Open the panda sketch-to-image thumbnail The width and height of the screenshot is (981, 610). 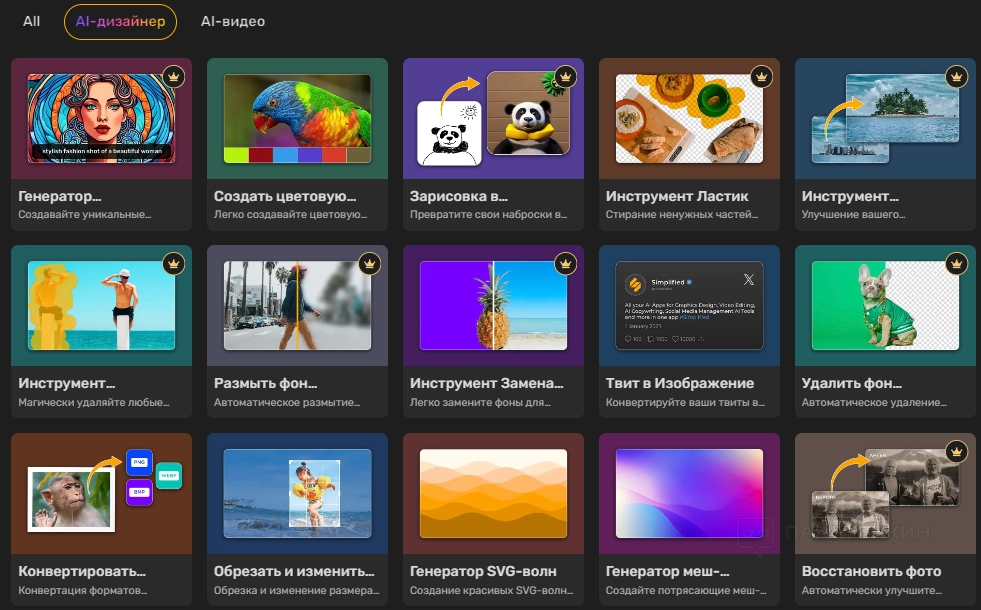[493, 118]
